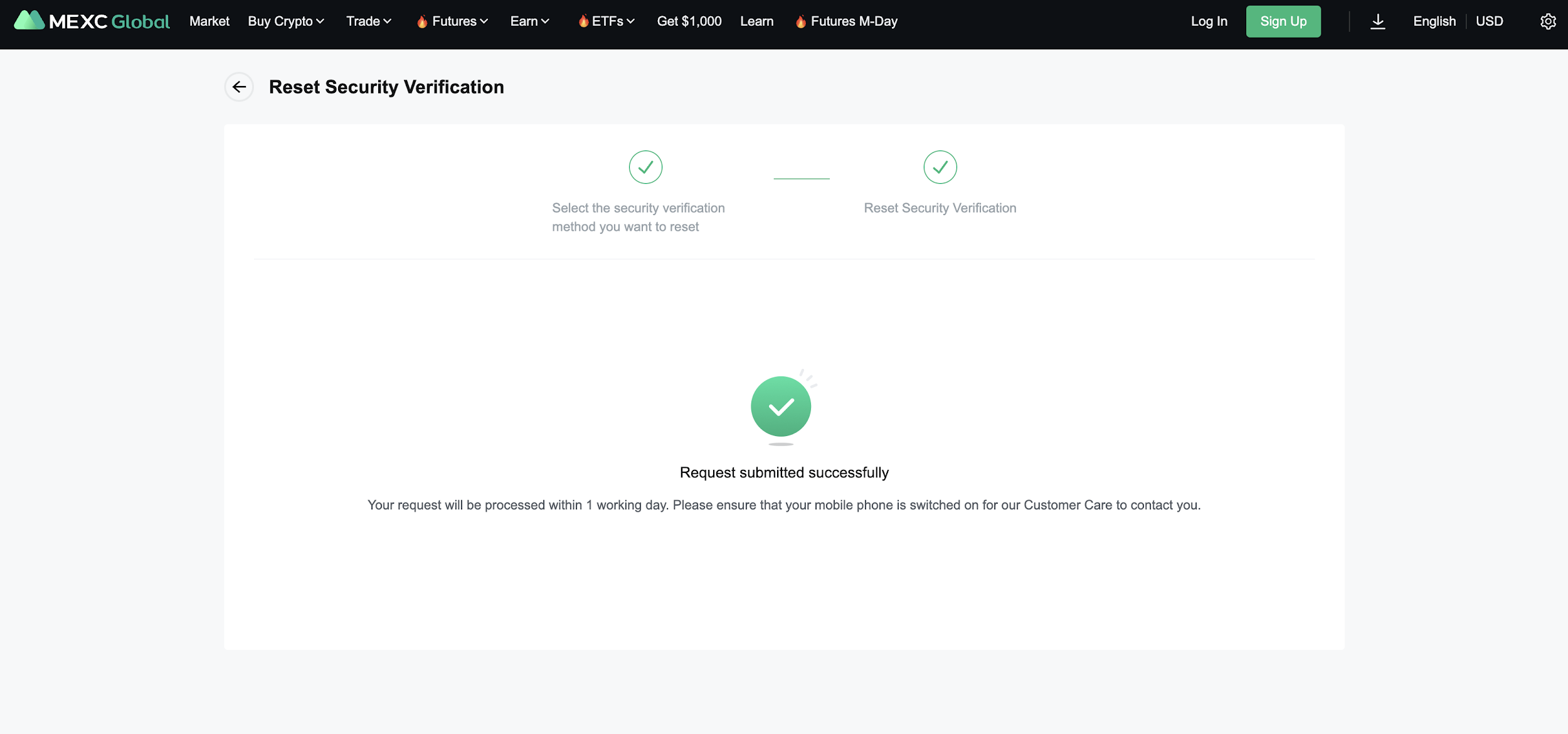Click the large green success checkmark
Viewport: 1568px width, 734px height.
click(x=781, y=407)
